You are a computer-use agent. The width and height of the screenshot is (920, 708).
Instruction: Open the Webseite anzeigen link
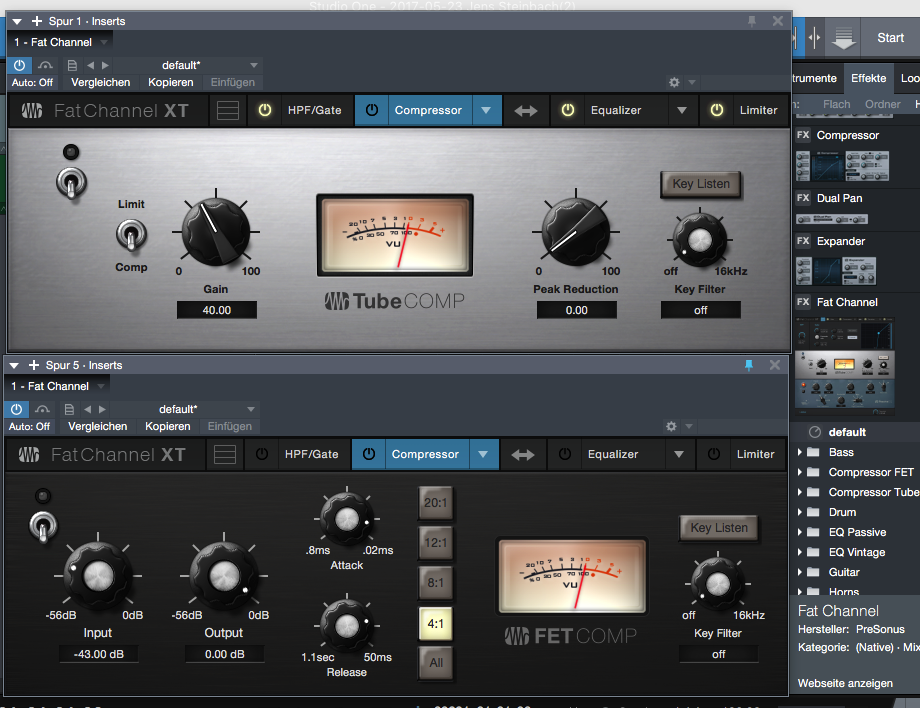click(845, 683)
